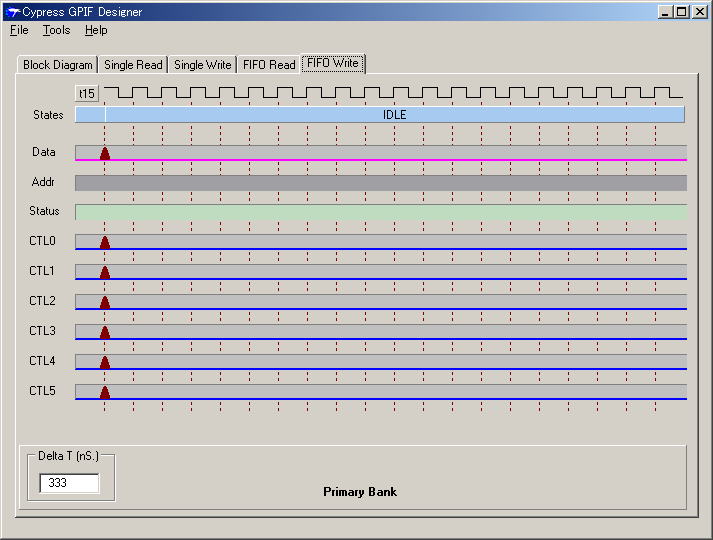Select the CTL5 waveform marker
Screen dimensions: 713x540
pyautogui.click(x=105, y=392)
